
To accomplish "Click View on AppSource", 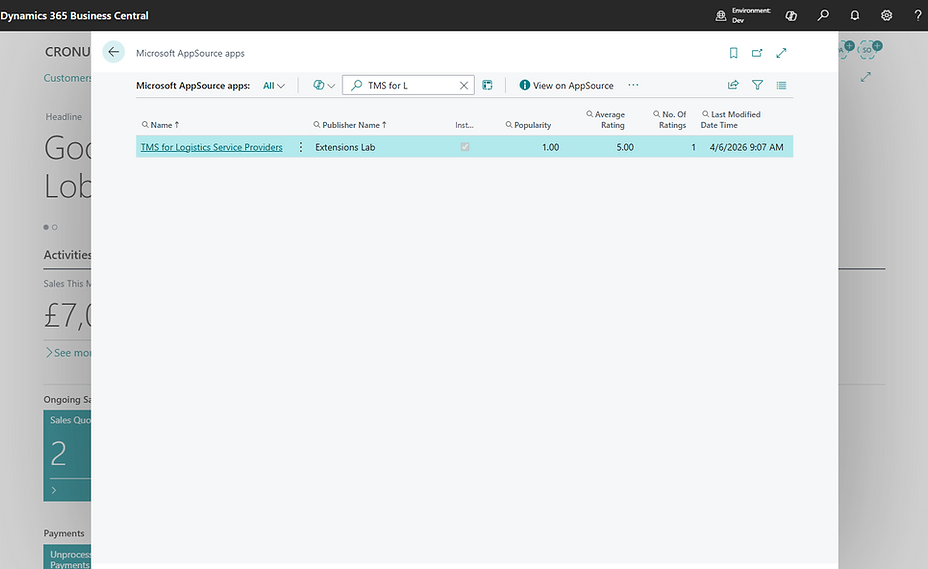I will pos(566,85).
